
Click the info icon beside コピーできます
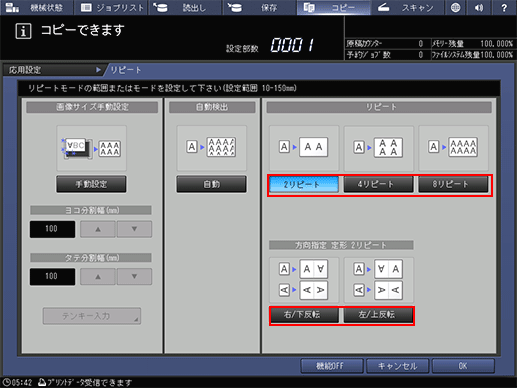pos(23,31)
